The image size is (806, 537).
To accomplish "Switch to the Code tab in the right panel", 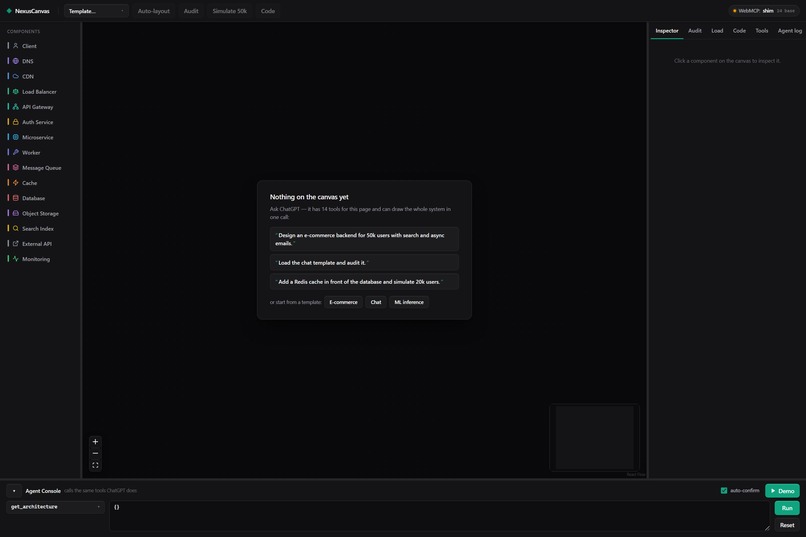I will (x=739, y=31).
